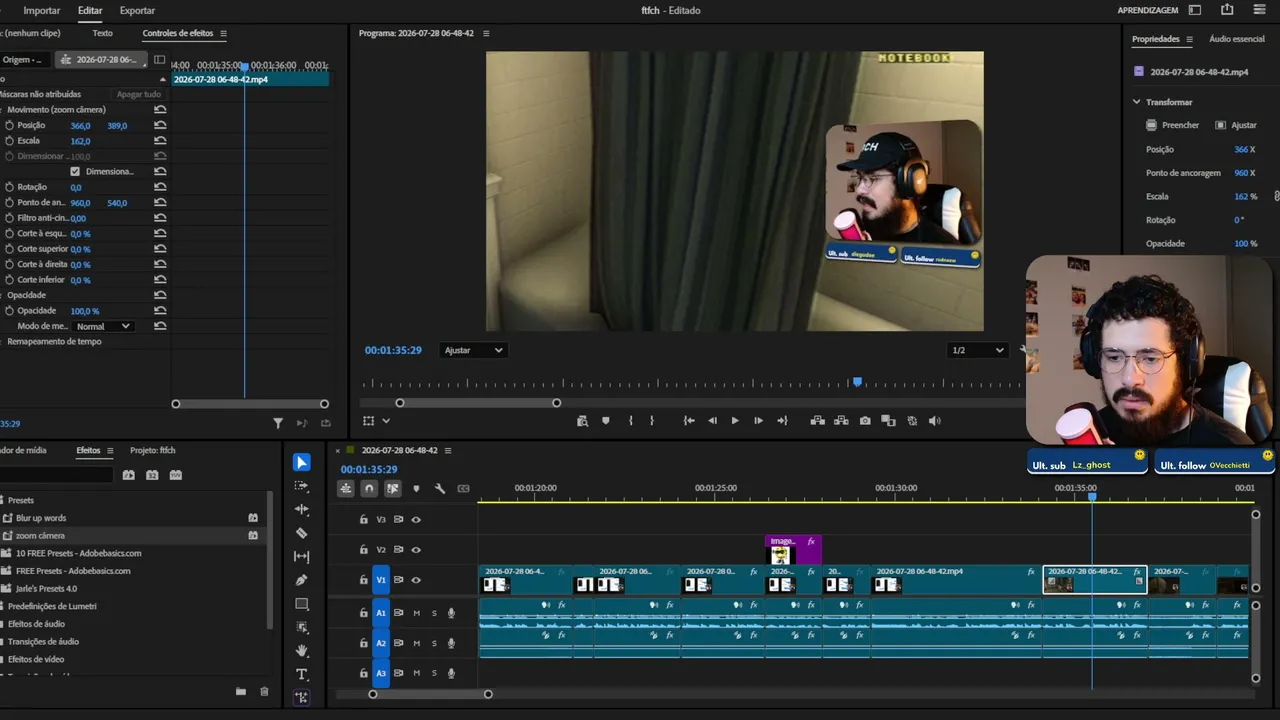Toggle Rotação animation stopwatch
Screen dimensions: 1280x720
coord(9,187)
